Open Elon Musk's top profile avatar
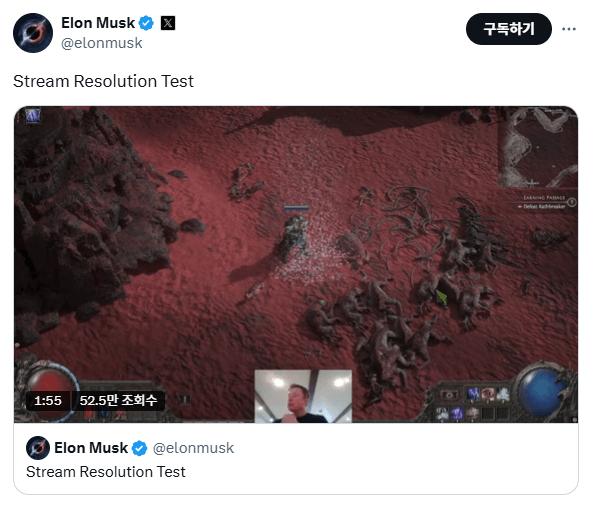 33,33
